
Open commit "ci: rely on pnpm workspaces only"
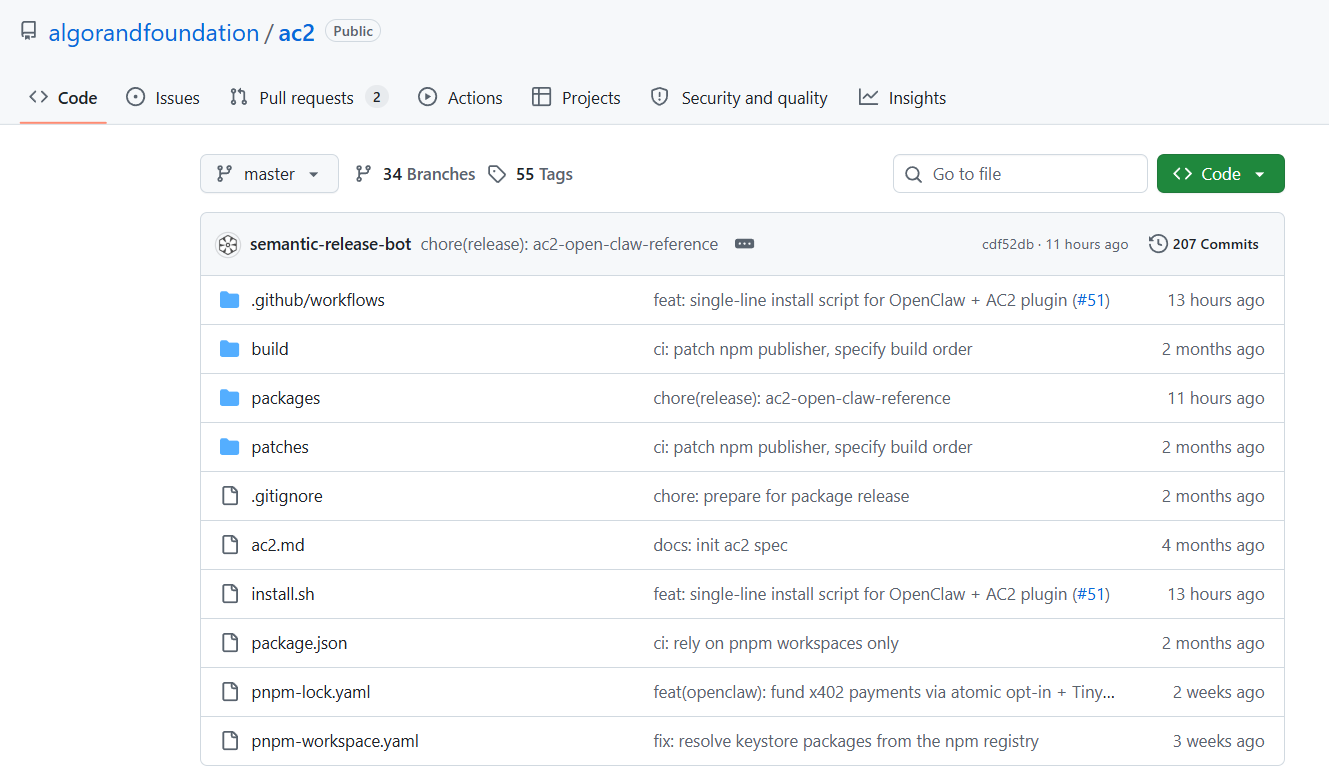(776, 643)
